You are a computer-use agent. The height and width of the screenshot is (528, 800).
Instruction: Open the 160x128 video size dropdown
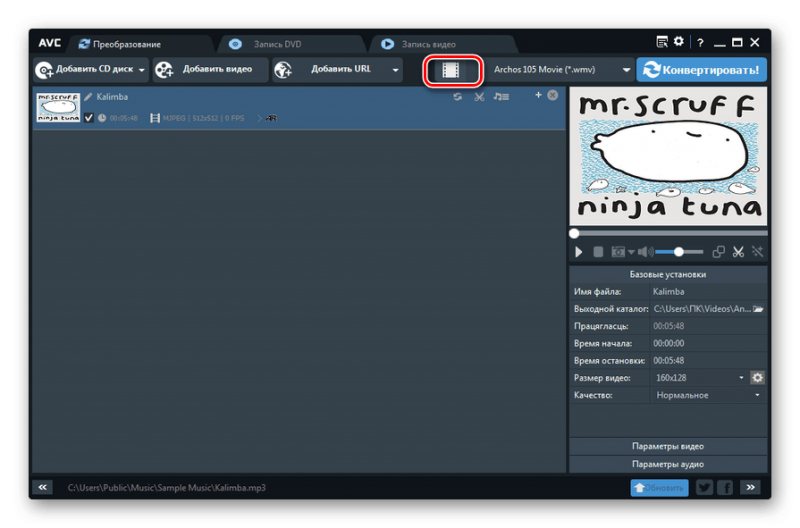[741, 377]
